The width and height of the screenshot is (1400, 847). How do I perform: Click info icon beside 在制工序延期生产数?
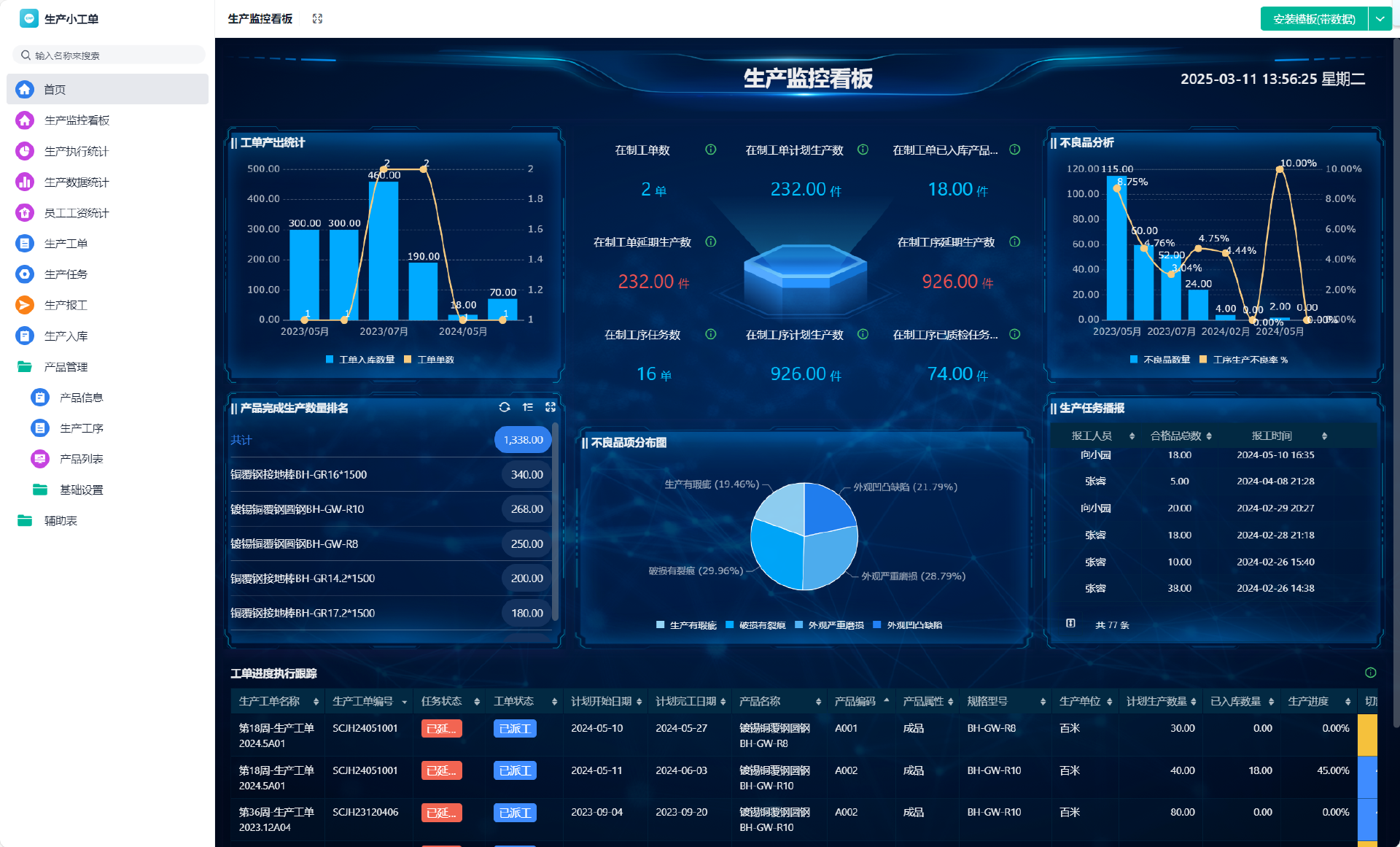click(1014, 241)
